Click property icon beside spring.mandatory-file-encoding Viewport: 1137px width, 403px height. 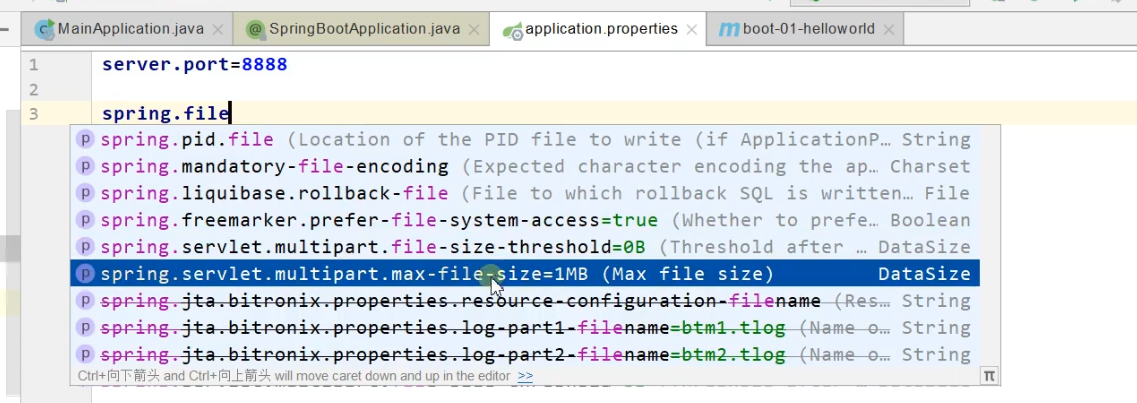click(86, 166)
